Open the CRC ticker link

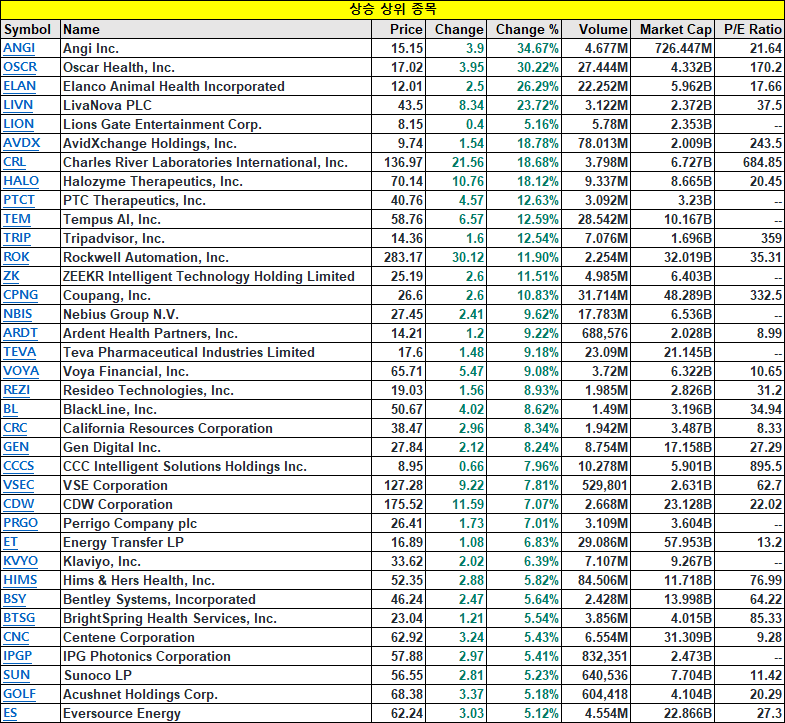coord(15,429)
